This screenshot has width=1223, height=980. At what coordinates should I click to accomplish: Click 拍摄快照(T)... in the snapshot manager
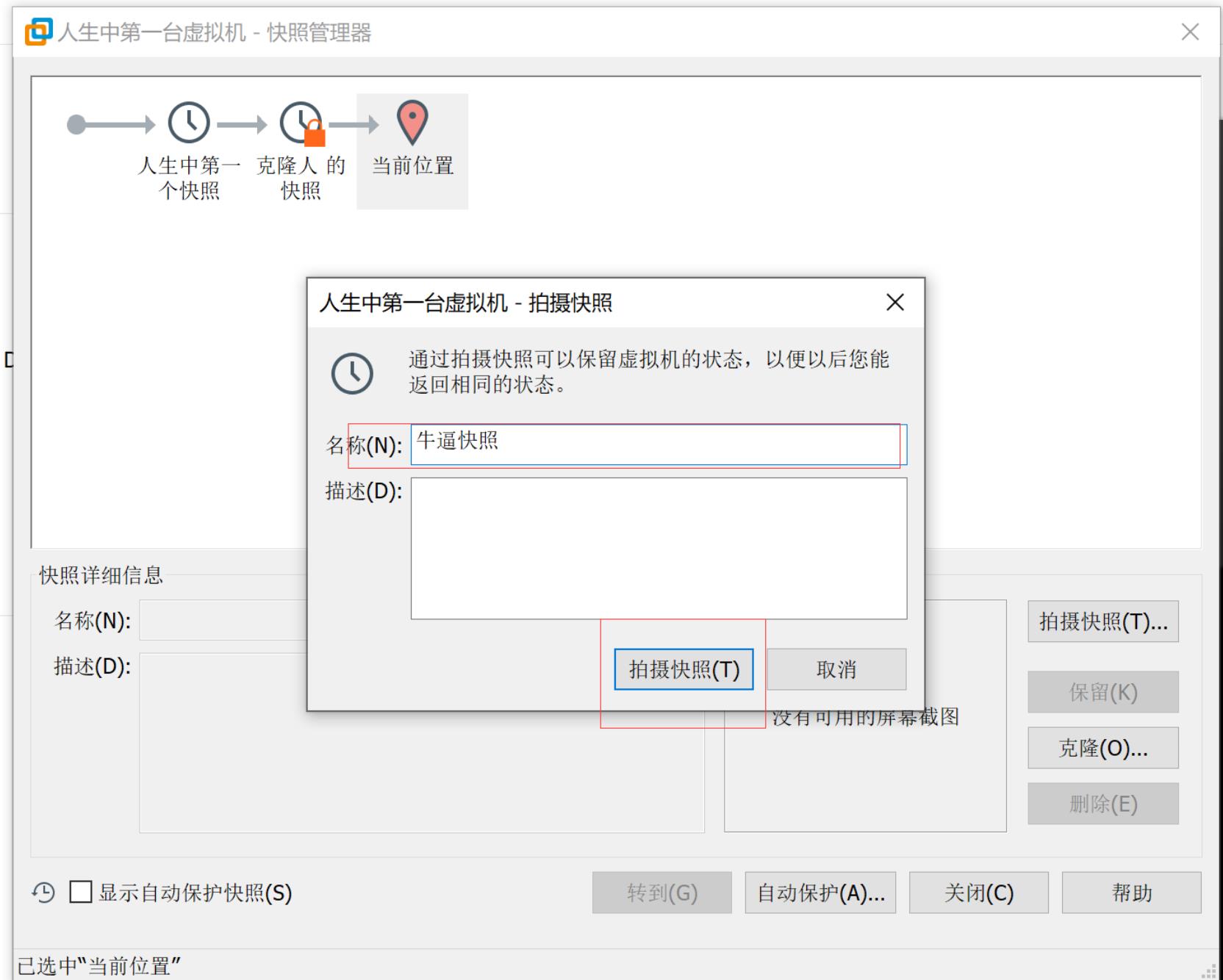pos(1103,621)
